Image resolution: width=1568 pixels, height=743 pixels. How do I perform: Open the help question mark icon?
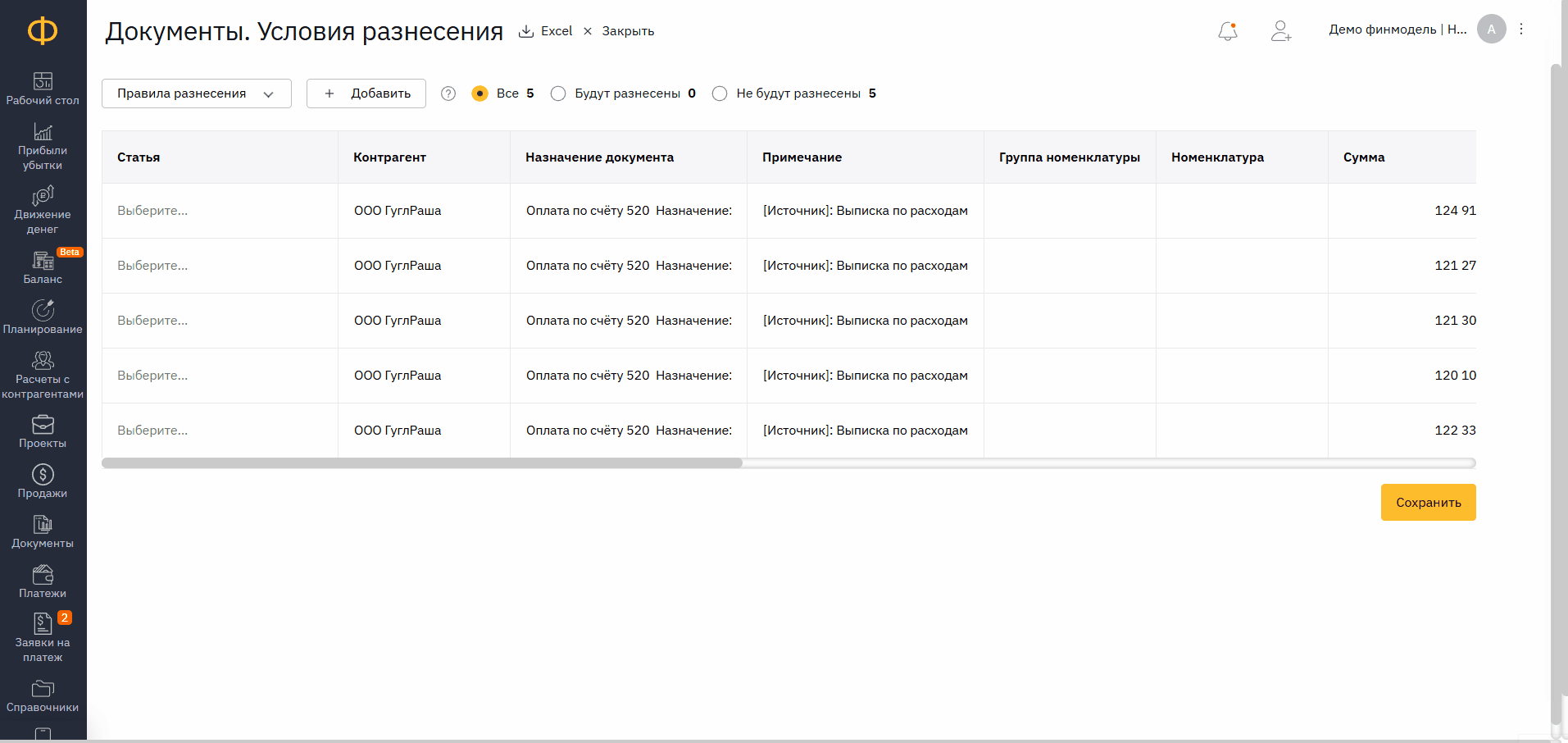point(448,93)
